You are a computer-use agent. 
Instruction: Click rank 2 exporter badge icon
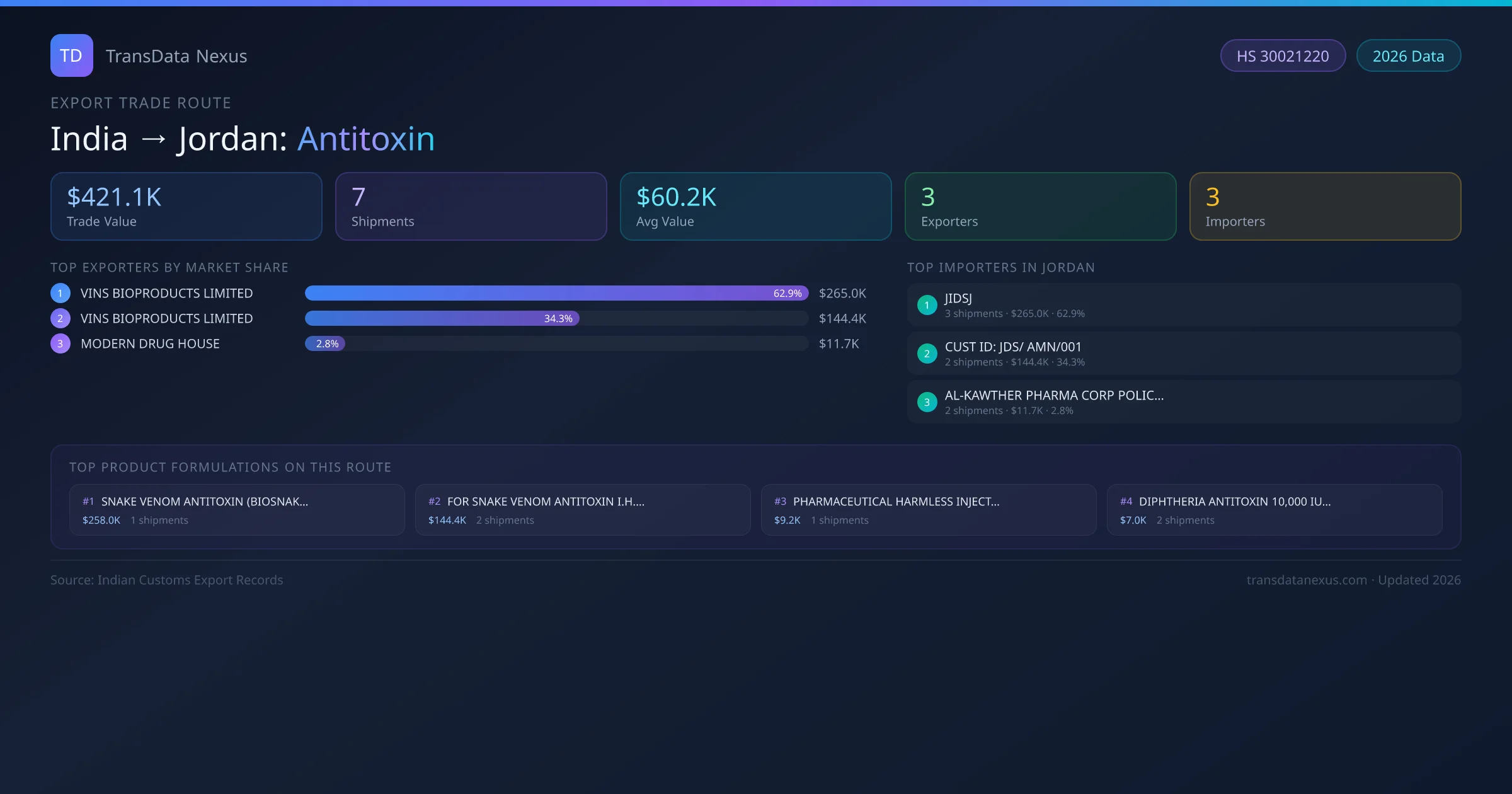(60, 318)
